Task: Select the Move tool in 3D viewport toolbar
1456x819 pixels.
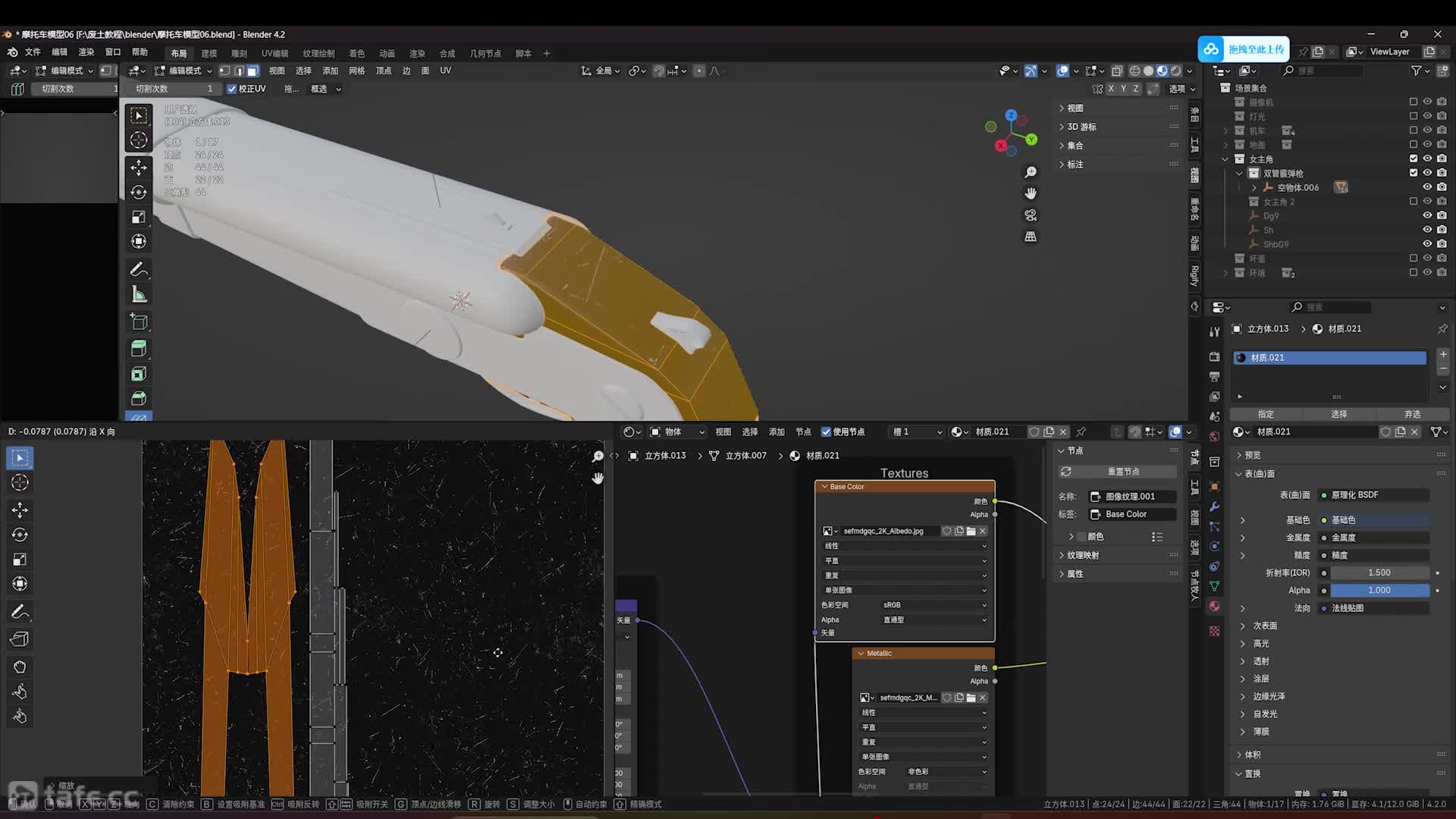Action: pos(139,168)
